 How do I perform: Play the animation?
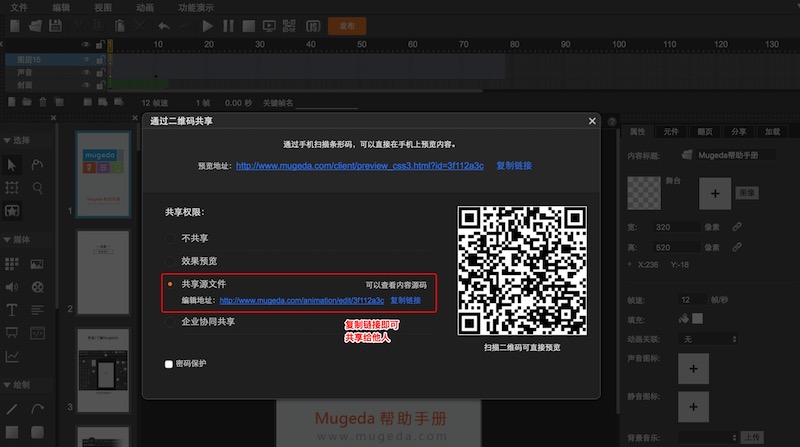[208, 26]
